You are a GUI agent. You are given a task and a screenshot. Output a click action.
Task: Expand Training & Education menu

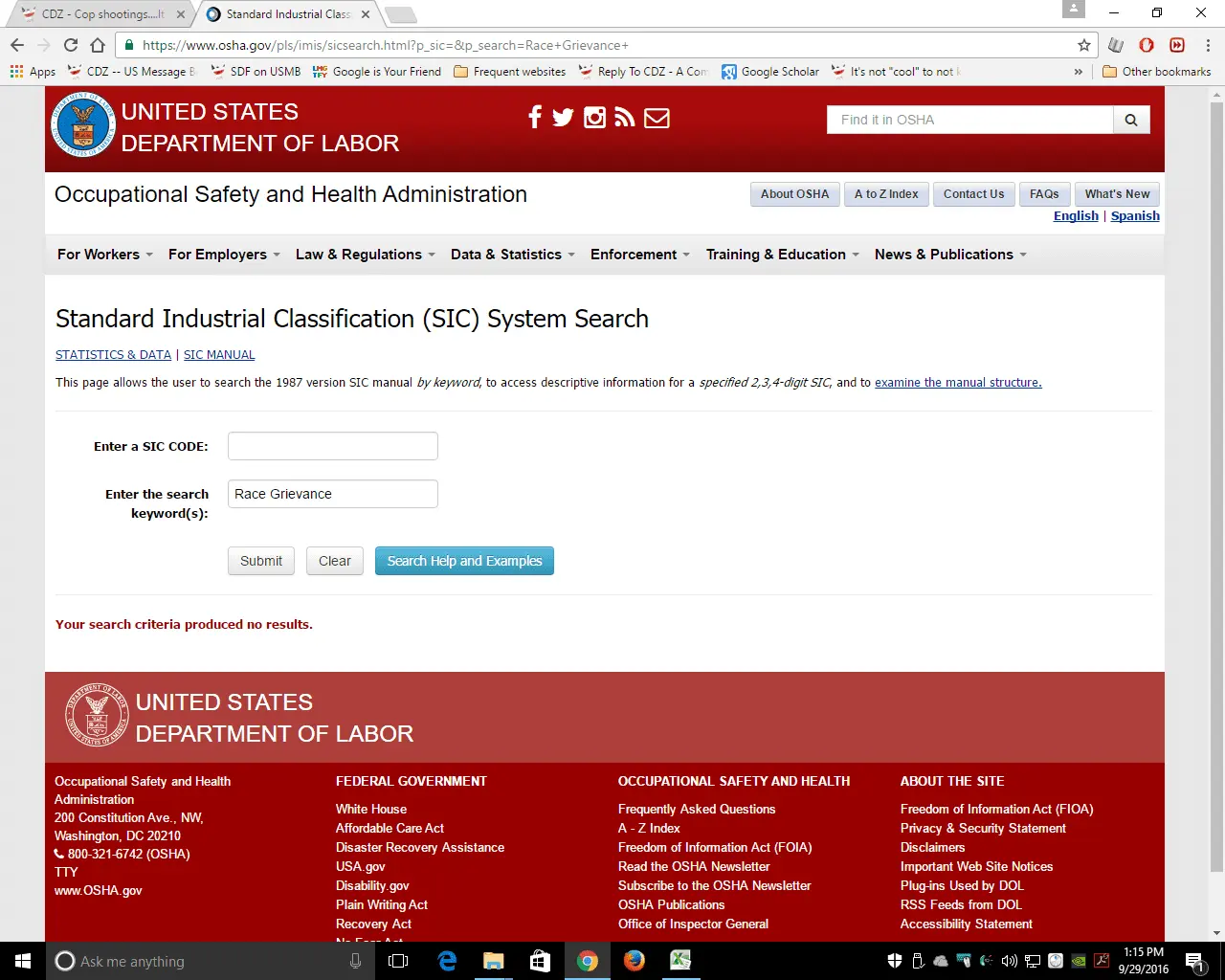(x=782, y=255)
